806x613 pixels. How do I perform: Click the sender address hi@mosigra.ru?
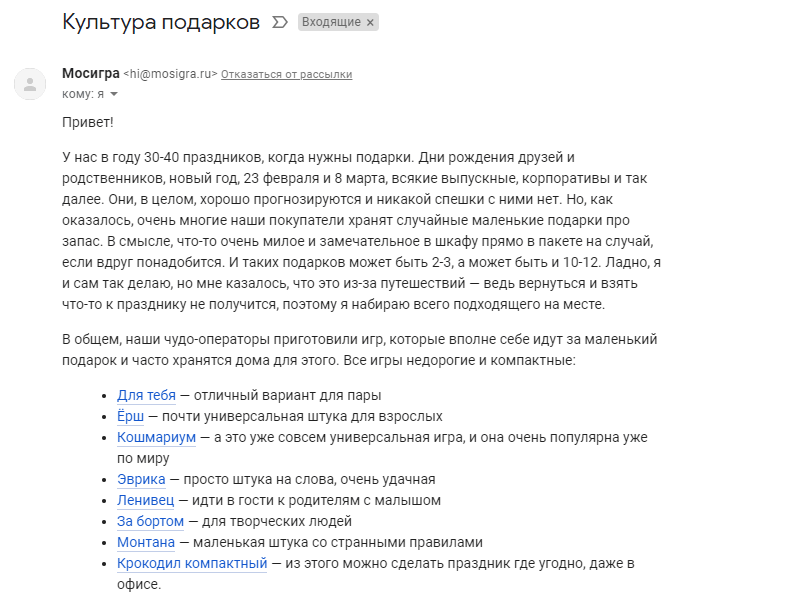click(x=170, y=74)
